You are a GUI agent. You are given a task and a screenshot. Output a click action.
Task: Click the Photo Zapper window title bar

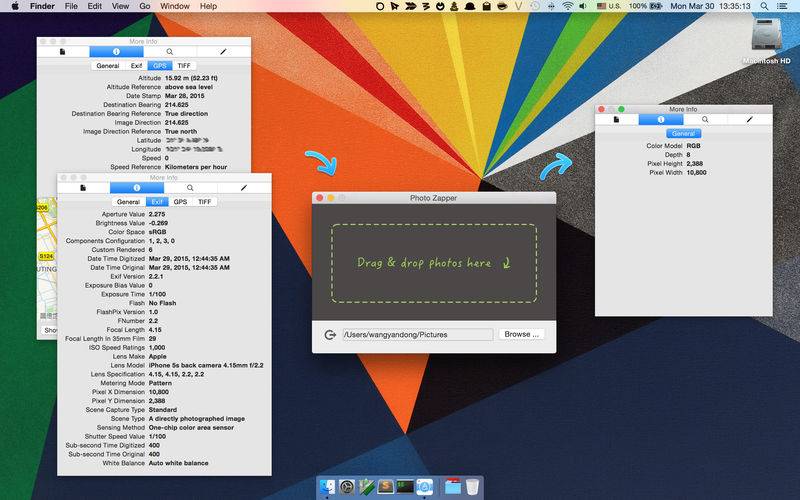tap(434, 198)
